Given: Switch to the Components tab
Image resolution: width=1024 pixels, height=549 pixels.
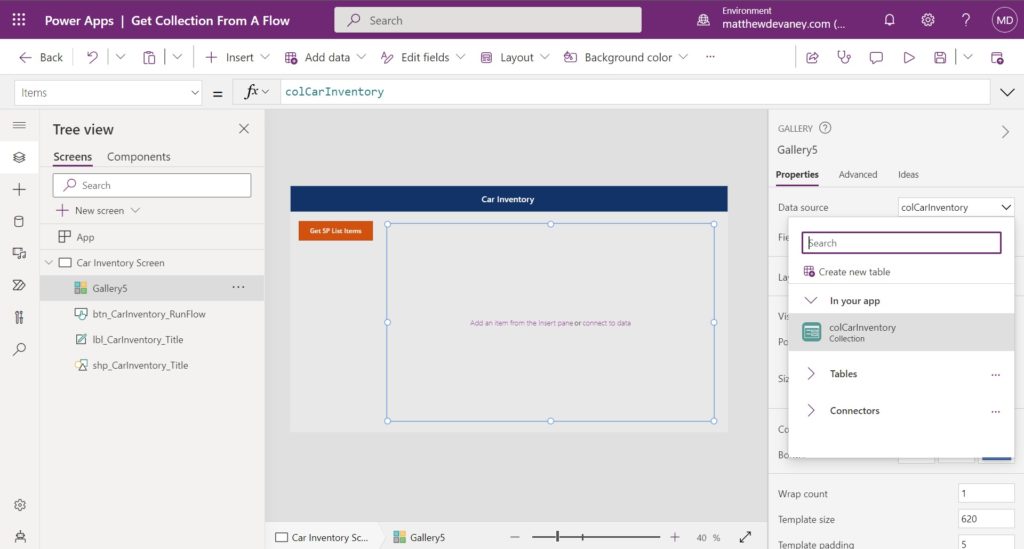Looking at the screenshot, I should point(138,157).
